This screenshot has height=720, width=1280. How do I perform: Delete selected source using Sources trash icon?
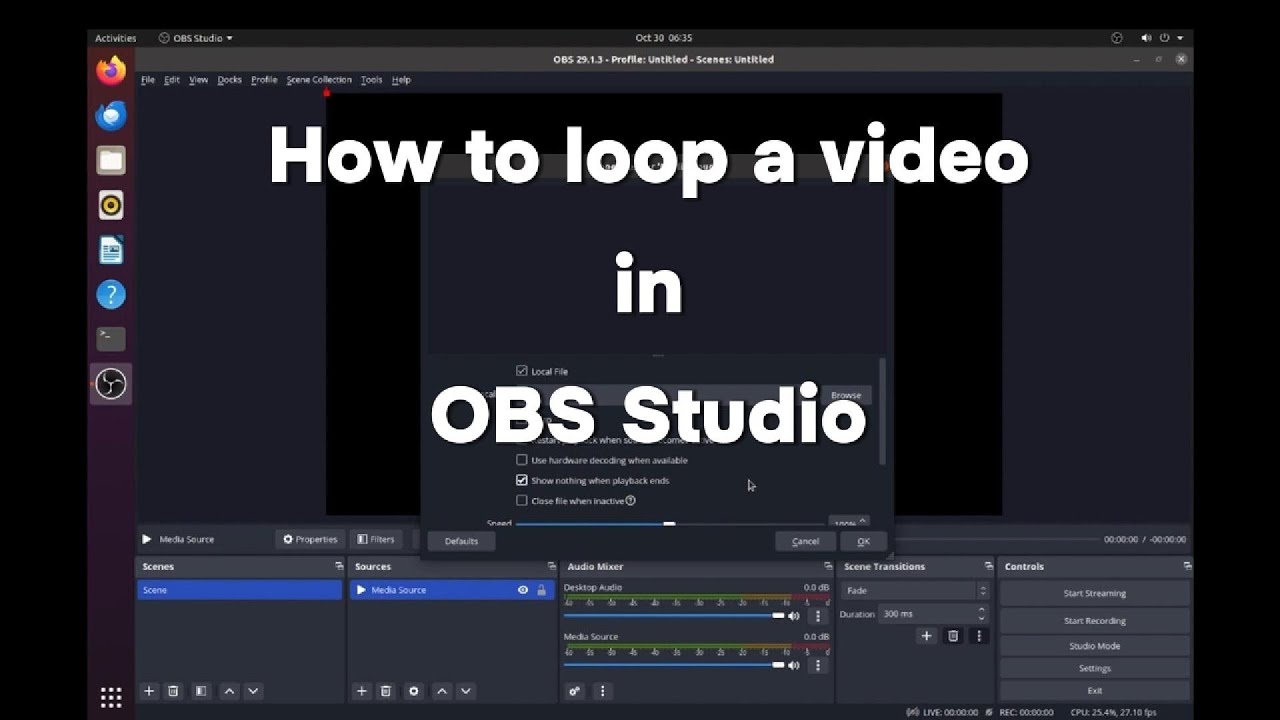pyautogui.click(x=385, y=691)
